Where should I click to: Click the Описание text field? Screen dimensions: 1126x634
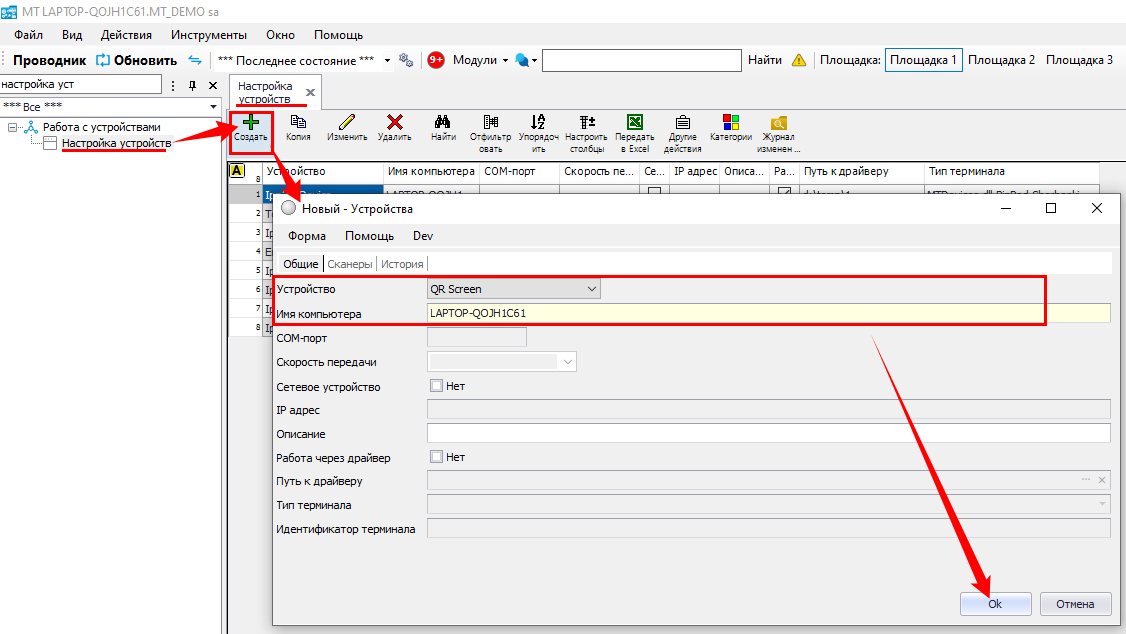click(768, 434)
